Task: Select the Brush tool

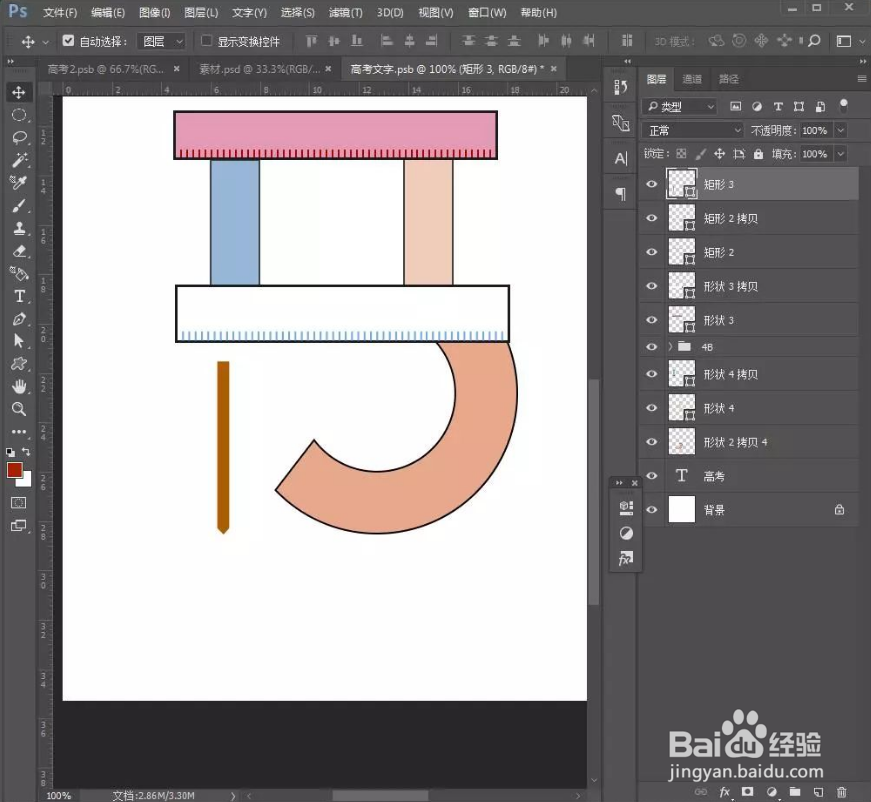Action: [19, 205]
